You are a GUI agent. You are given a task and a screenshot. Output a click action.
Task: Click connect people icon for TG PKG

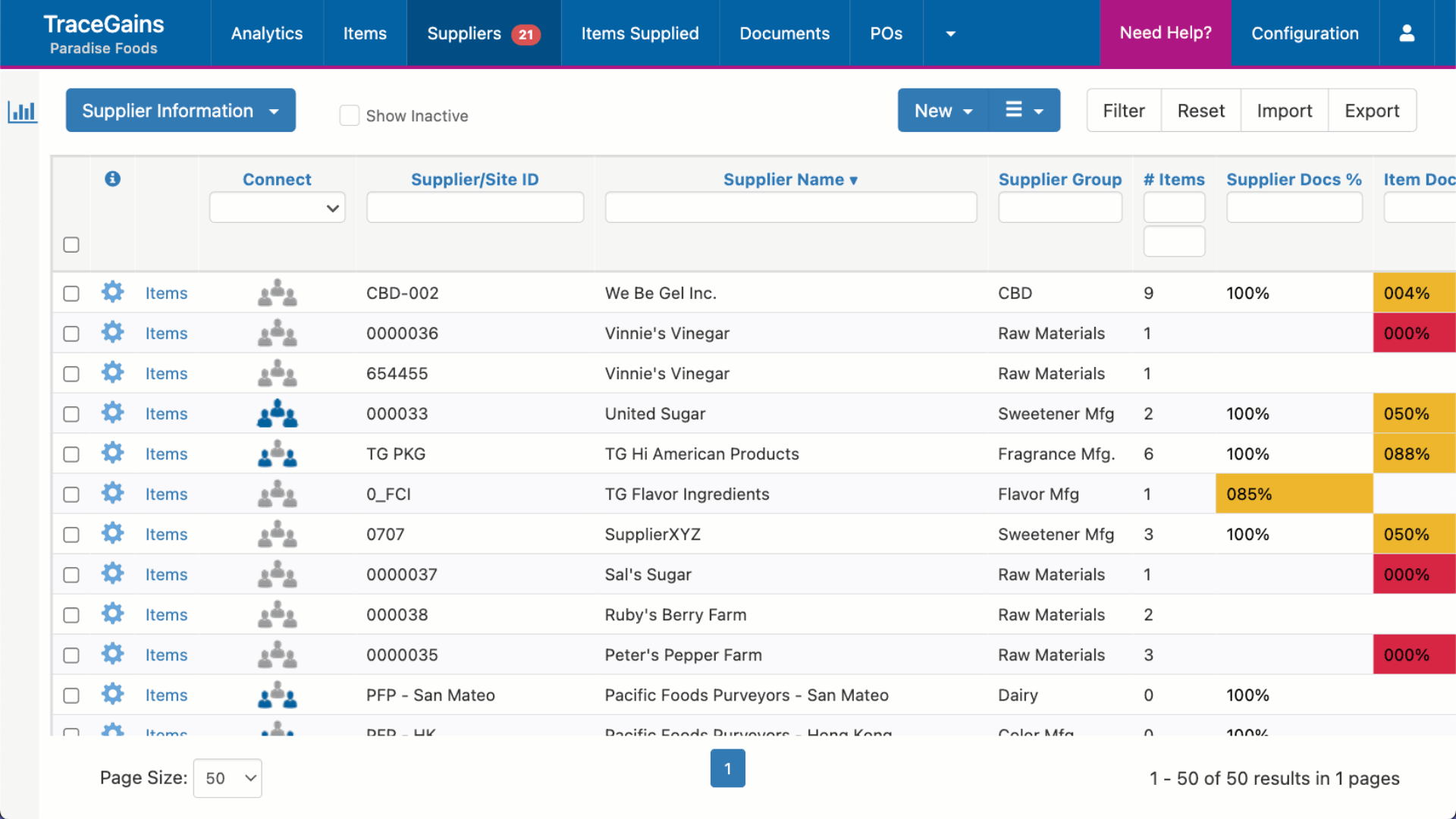point(278,453)
